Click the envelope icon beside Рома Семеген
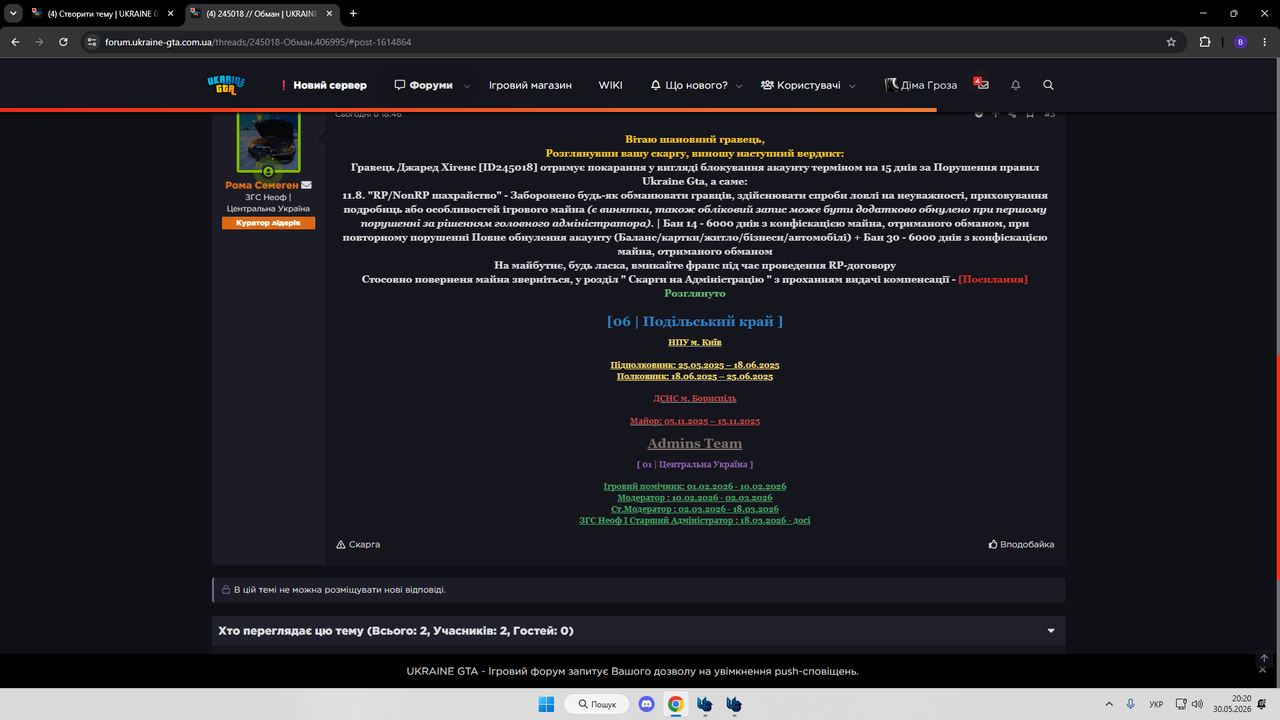1280x720 pixels. (x=307, y=185)
